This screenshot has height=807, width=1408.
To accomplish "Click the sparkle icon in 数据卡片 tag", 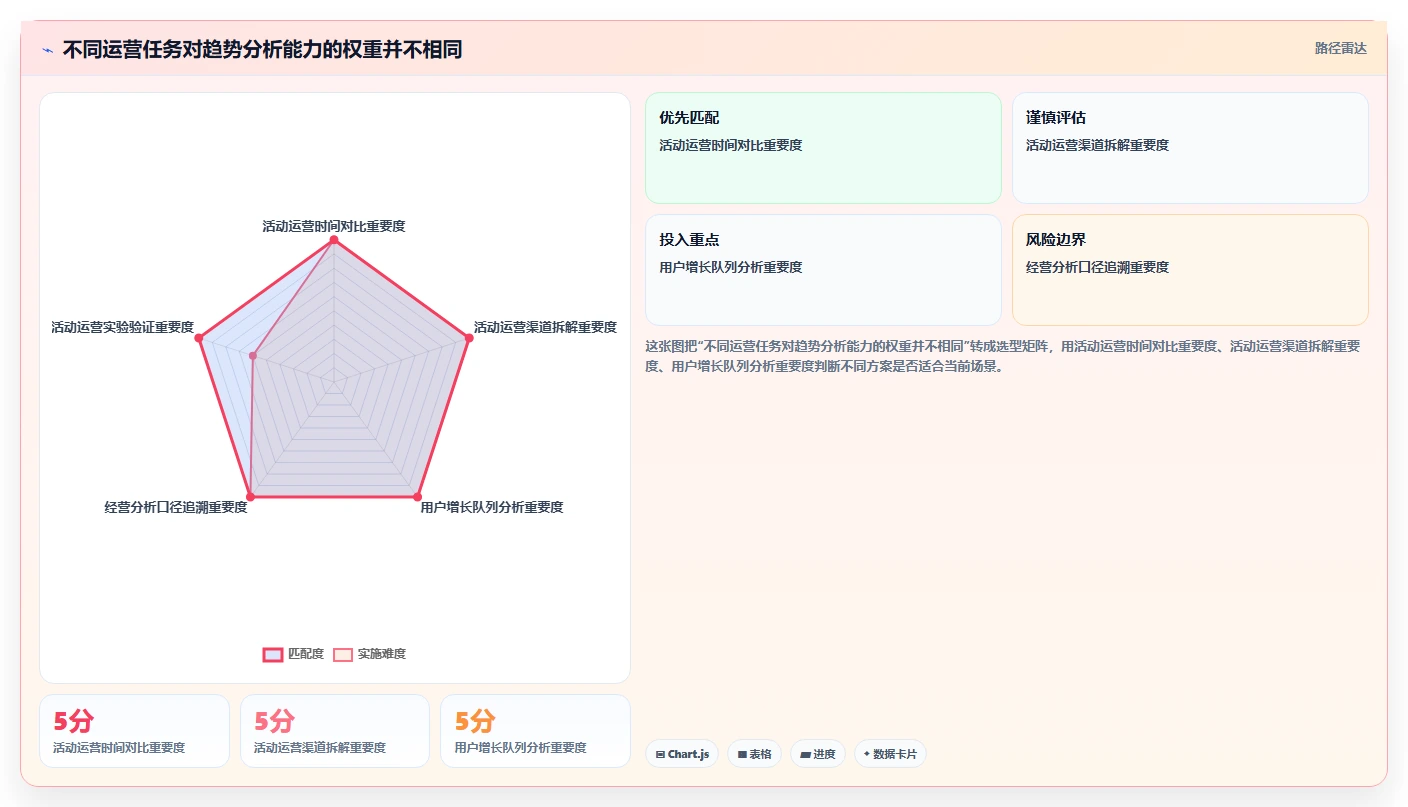I will [867, 754].
